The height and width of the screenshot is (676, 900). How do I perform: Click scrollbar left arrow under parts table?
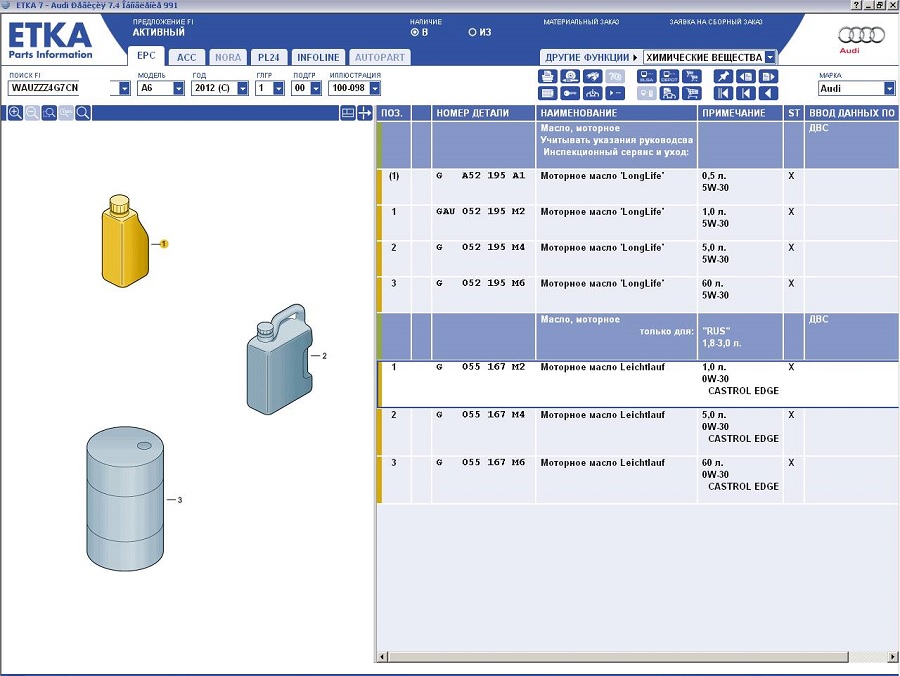383,656
